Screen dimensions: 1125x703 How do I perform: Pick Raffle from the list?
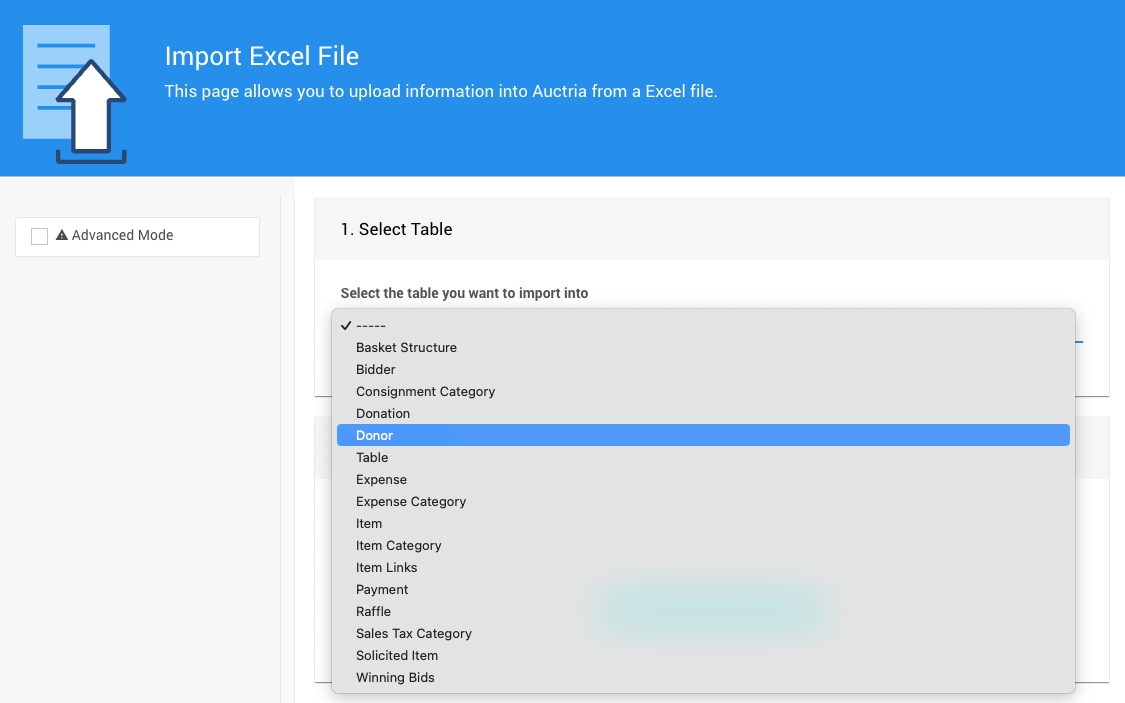(x=373, y=611)
